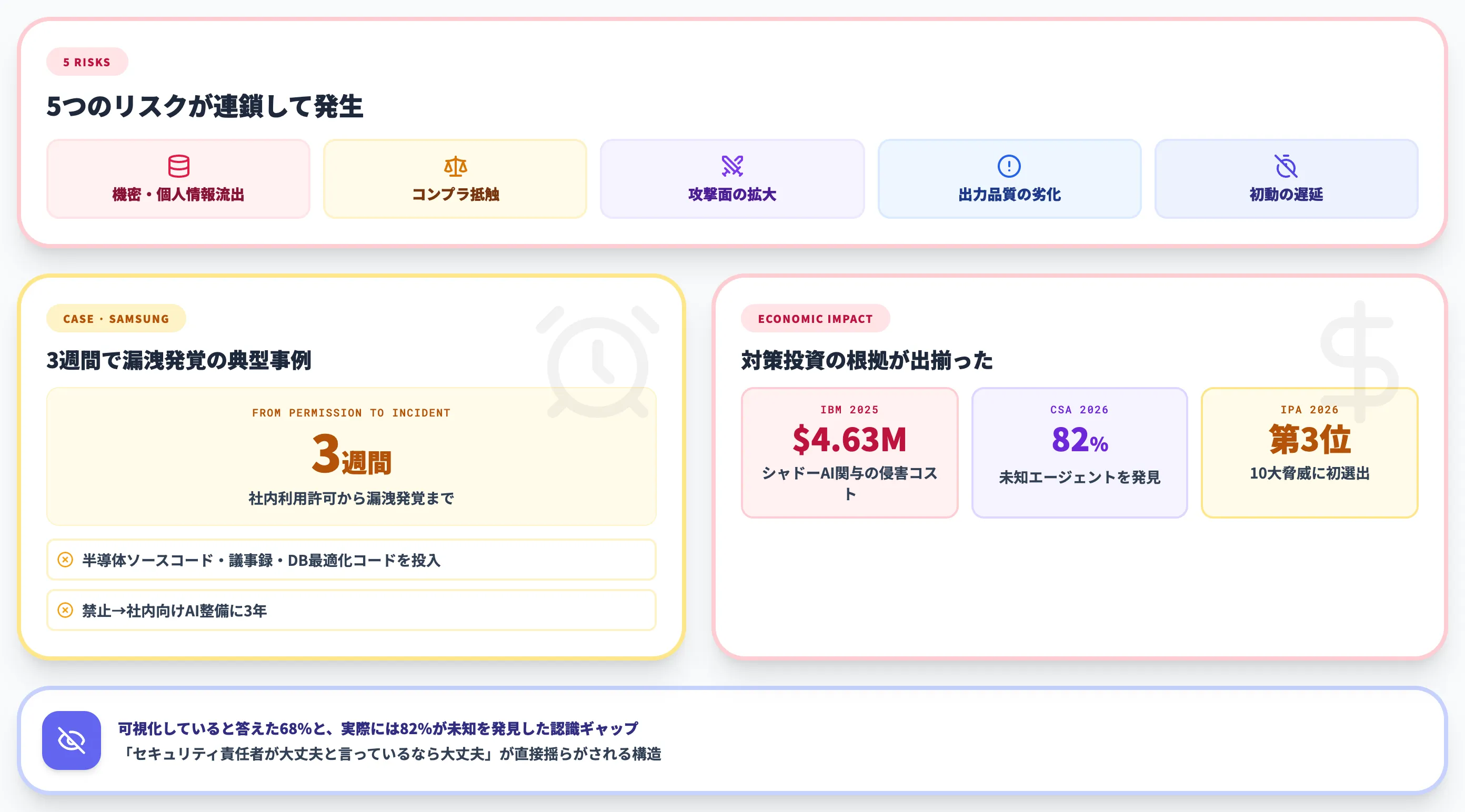Select the CASE · SAMSUNG badge
The image size is (1465, 812).
coord(116,318)
